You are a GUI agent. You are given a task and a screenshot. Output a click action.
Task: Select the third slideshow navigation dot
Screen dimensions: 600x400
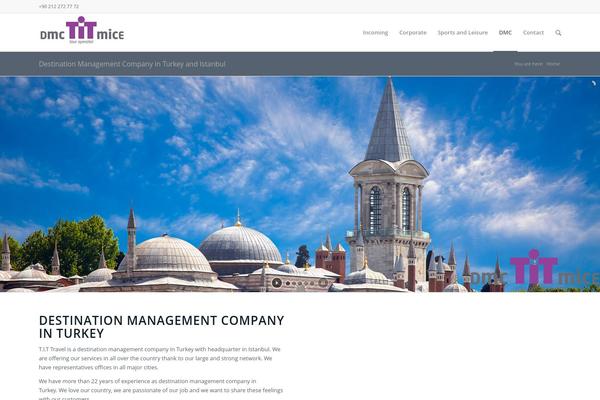point(300,283)
